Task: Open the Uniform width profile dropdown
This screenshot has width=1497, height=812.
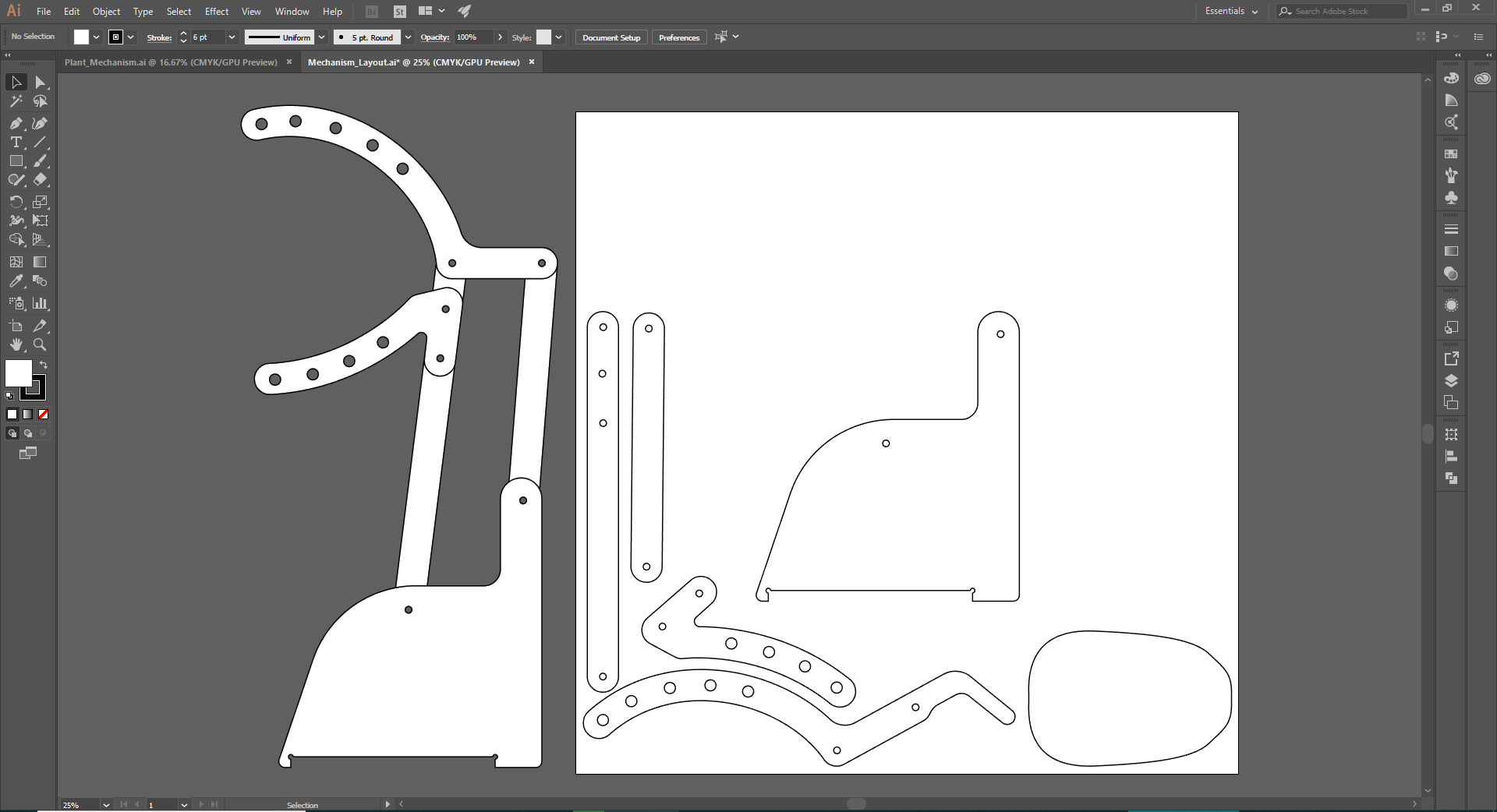Action: pos(321,37)
